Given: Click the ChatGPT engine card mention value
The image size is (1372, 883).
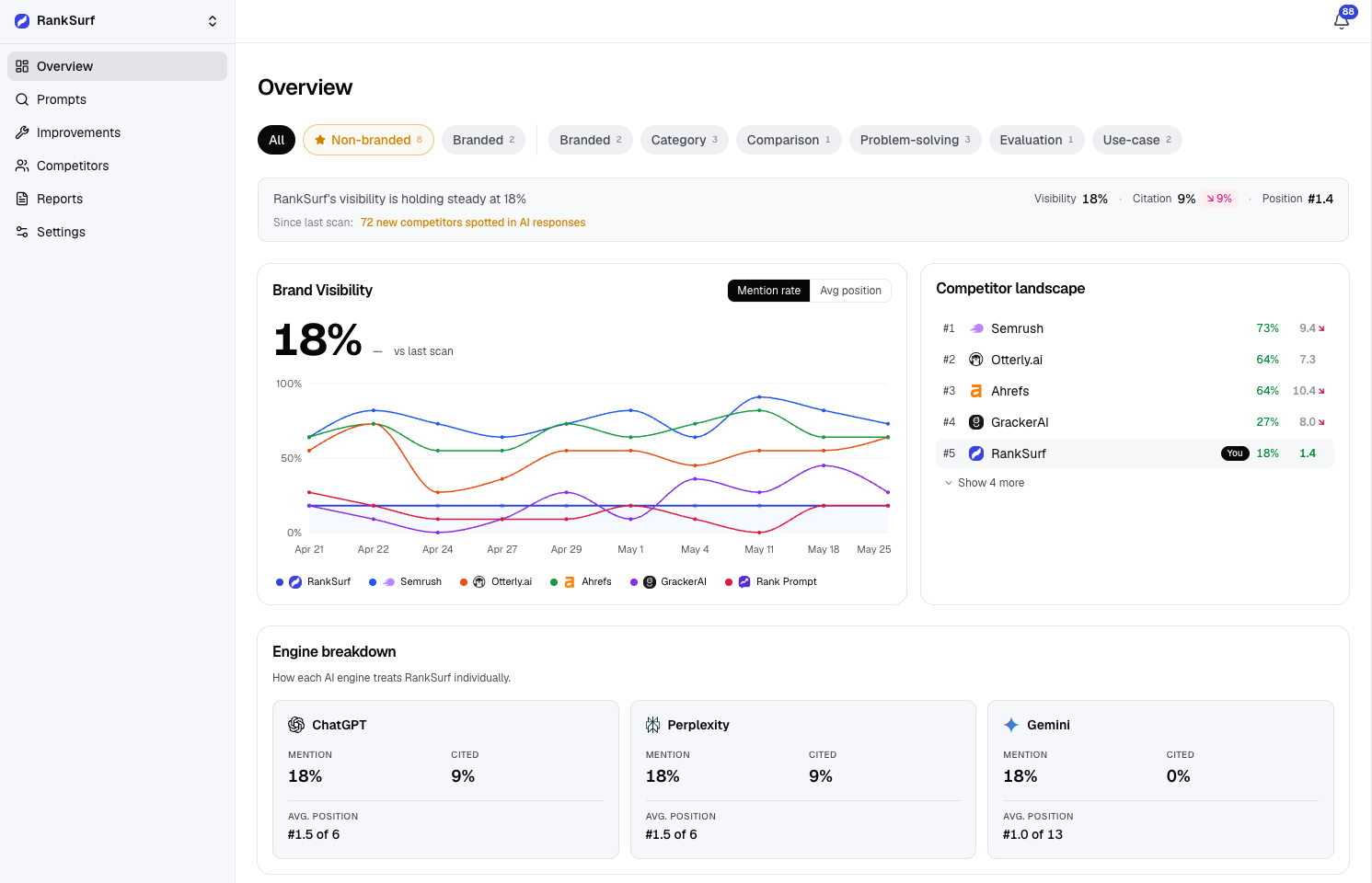Looking at the screenshot, I should click(x=306, y=776).
